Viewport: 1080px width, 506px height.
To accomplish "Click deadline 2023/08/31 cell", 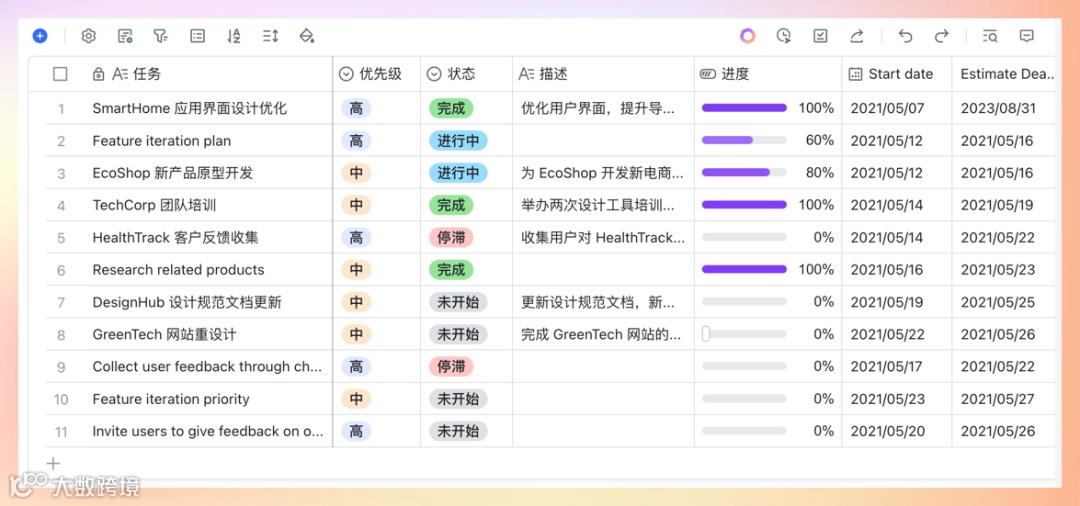I will click(1004, 108).
